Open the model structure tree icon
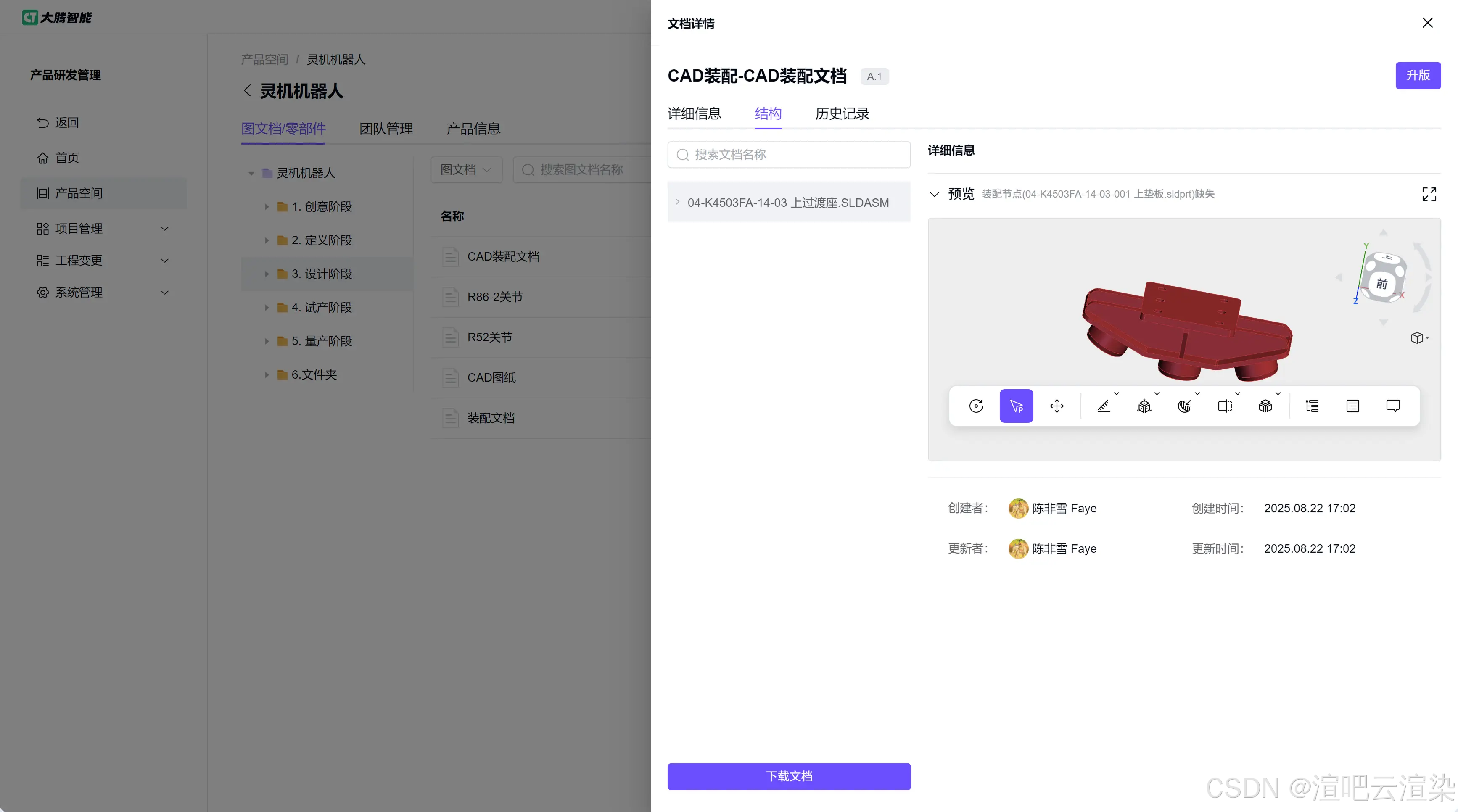 [x=1312, y=406]
